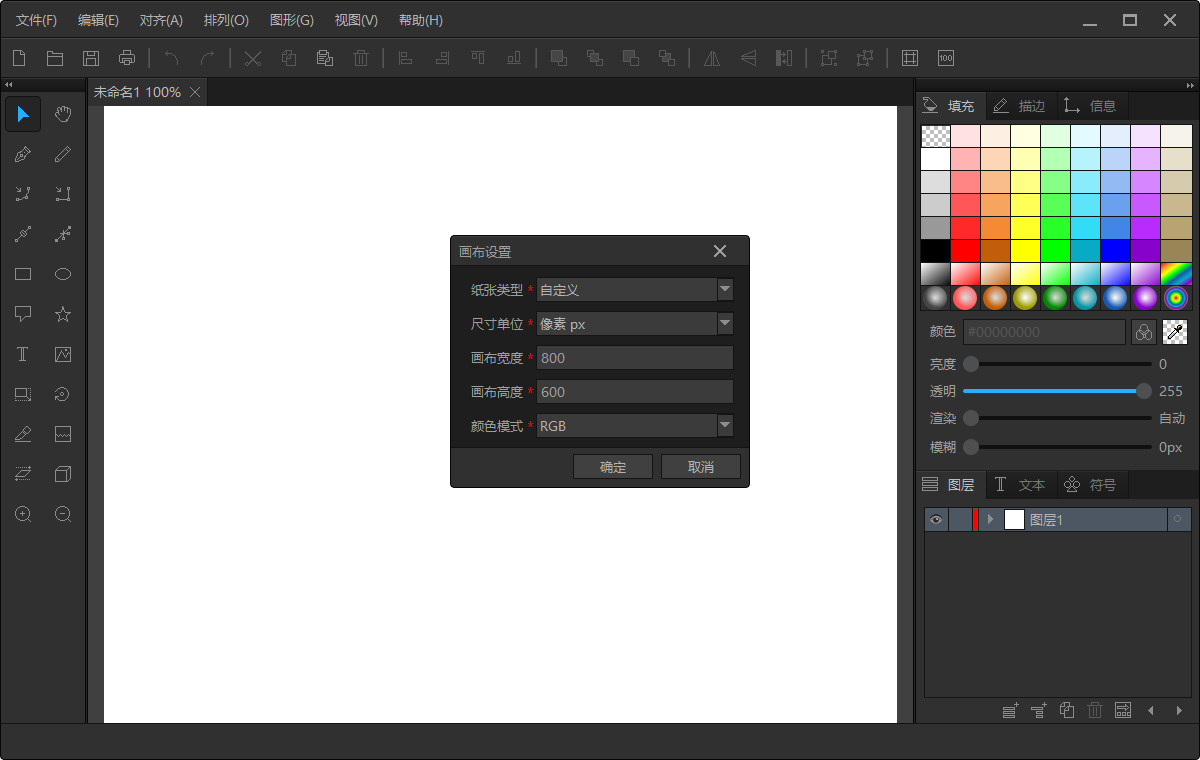Click the Print icon in toolbar

127,58
